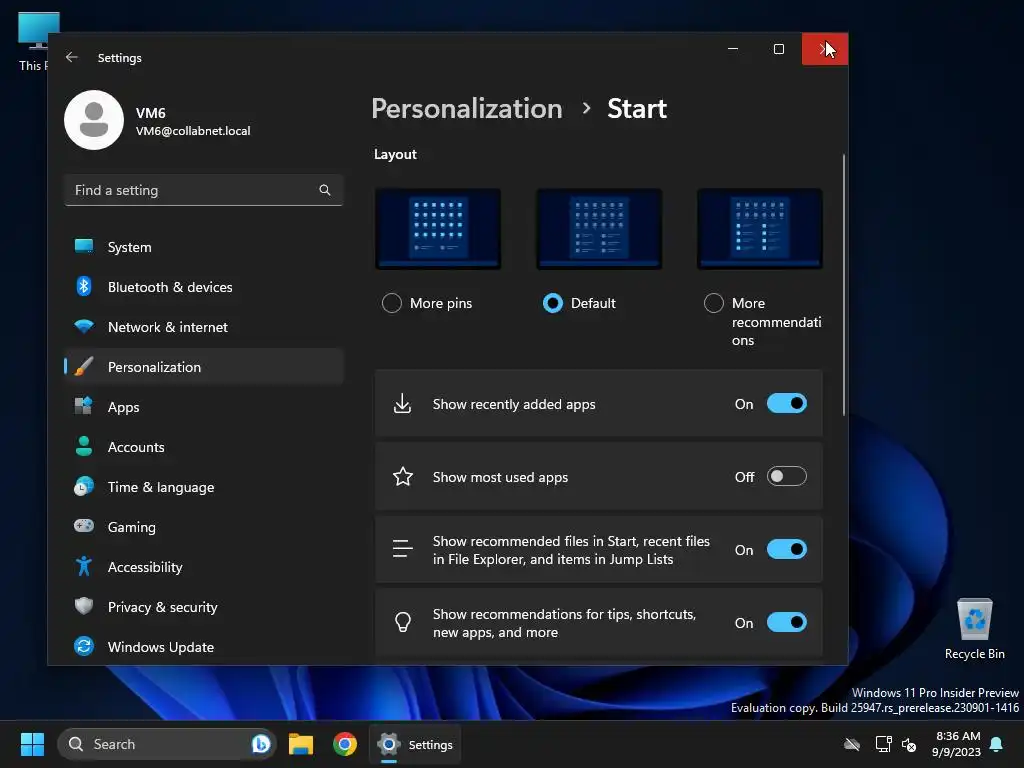1024x768 pixels.
Task: Click the download icon for recently added apps
Action: 402,404
